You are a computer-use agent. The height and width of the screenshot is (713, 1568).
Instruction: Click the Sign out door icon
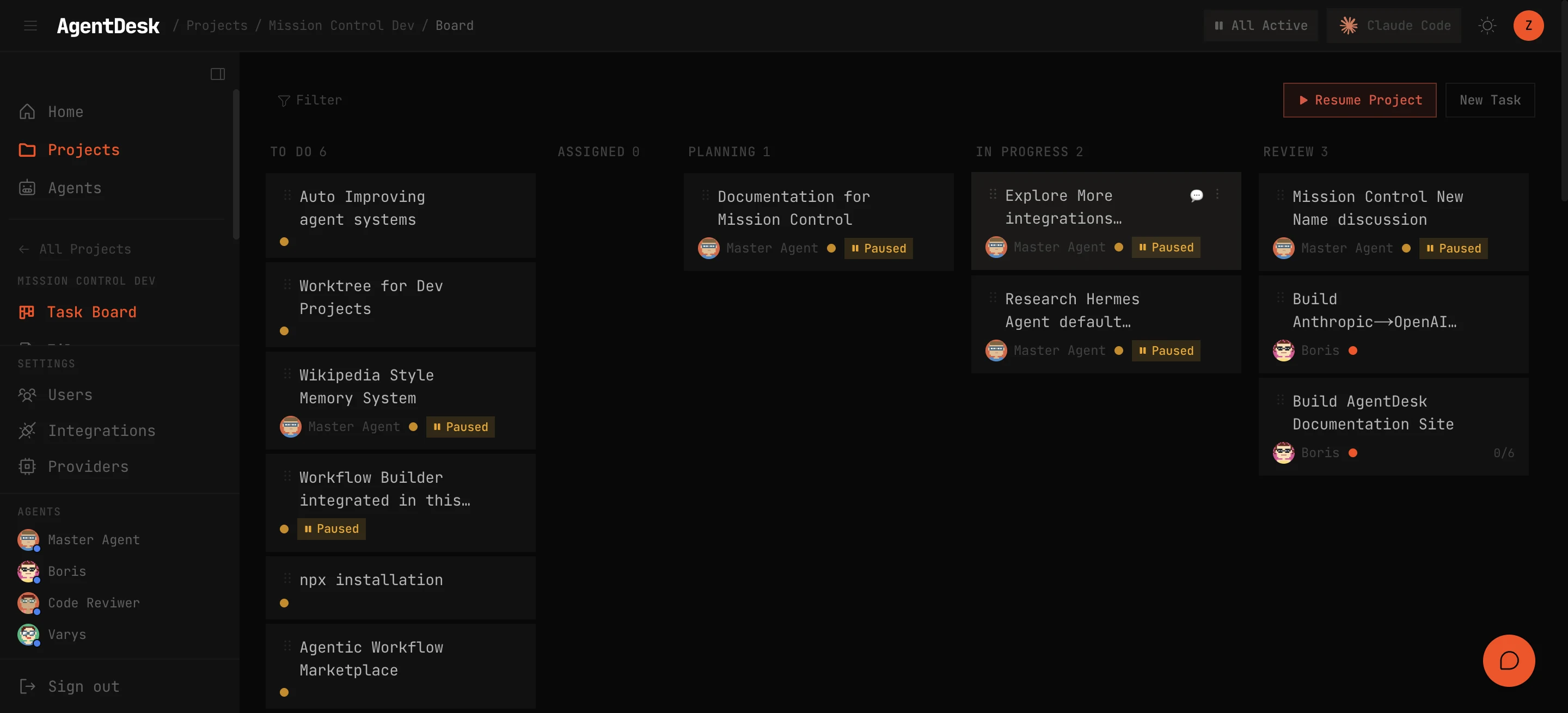point(27,686)
